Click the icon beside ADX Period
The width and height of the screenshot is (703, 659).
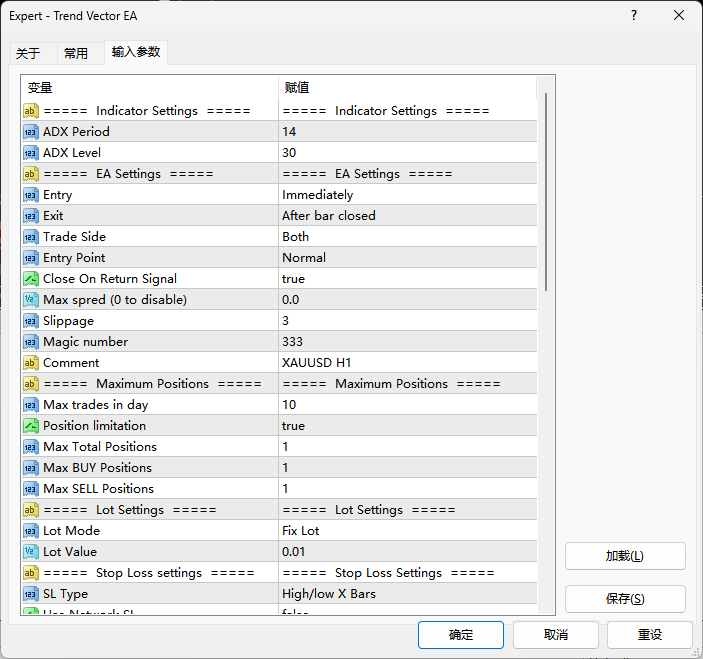[x=31, y=132]
